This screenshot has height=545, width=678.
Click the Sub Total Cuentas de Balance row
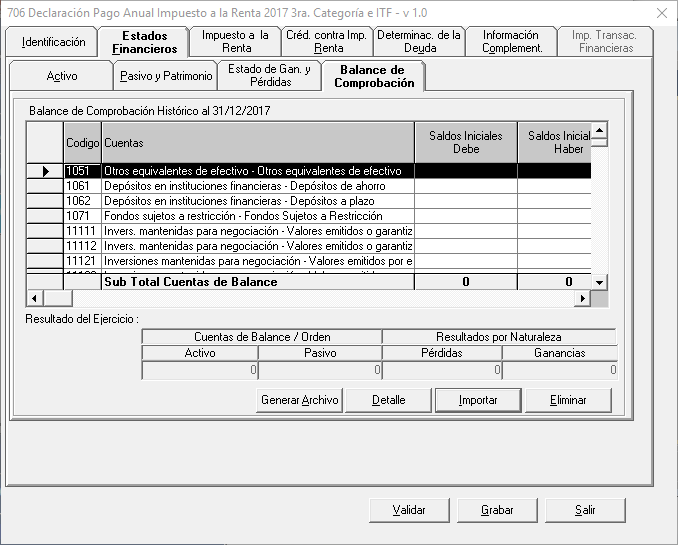[309, 282]
